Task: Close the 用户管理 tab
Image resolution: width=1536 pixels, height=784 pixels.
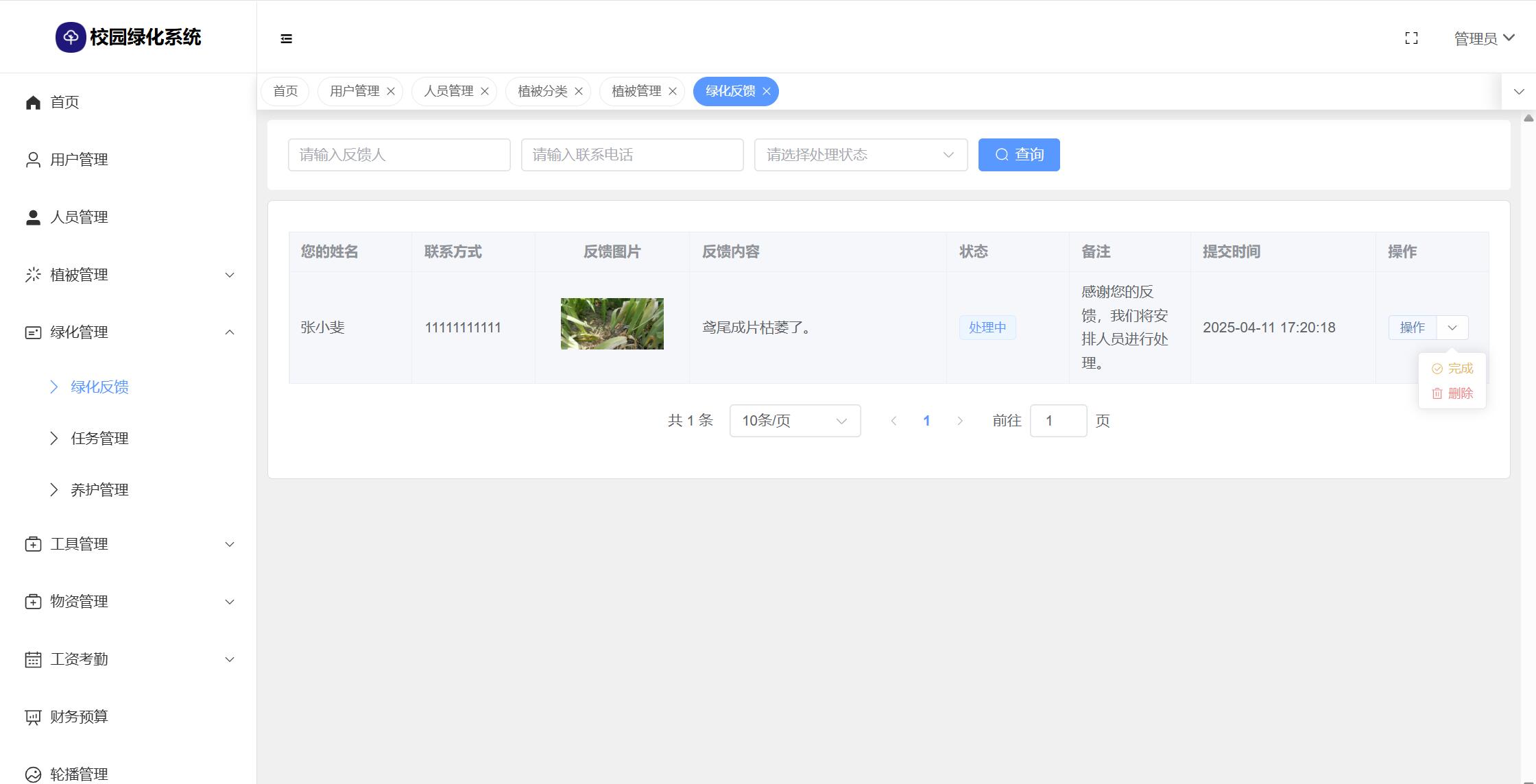Action: tap(391, 91)
